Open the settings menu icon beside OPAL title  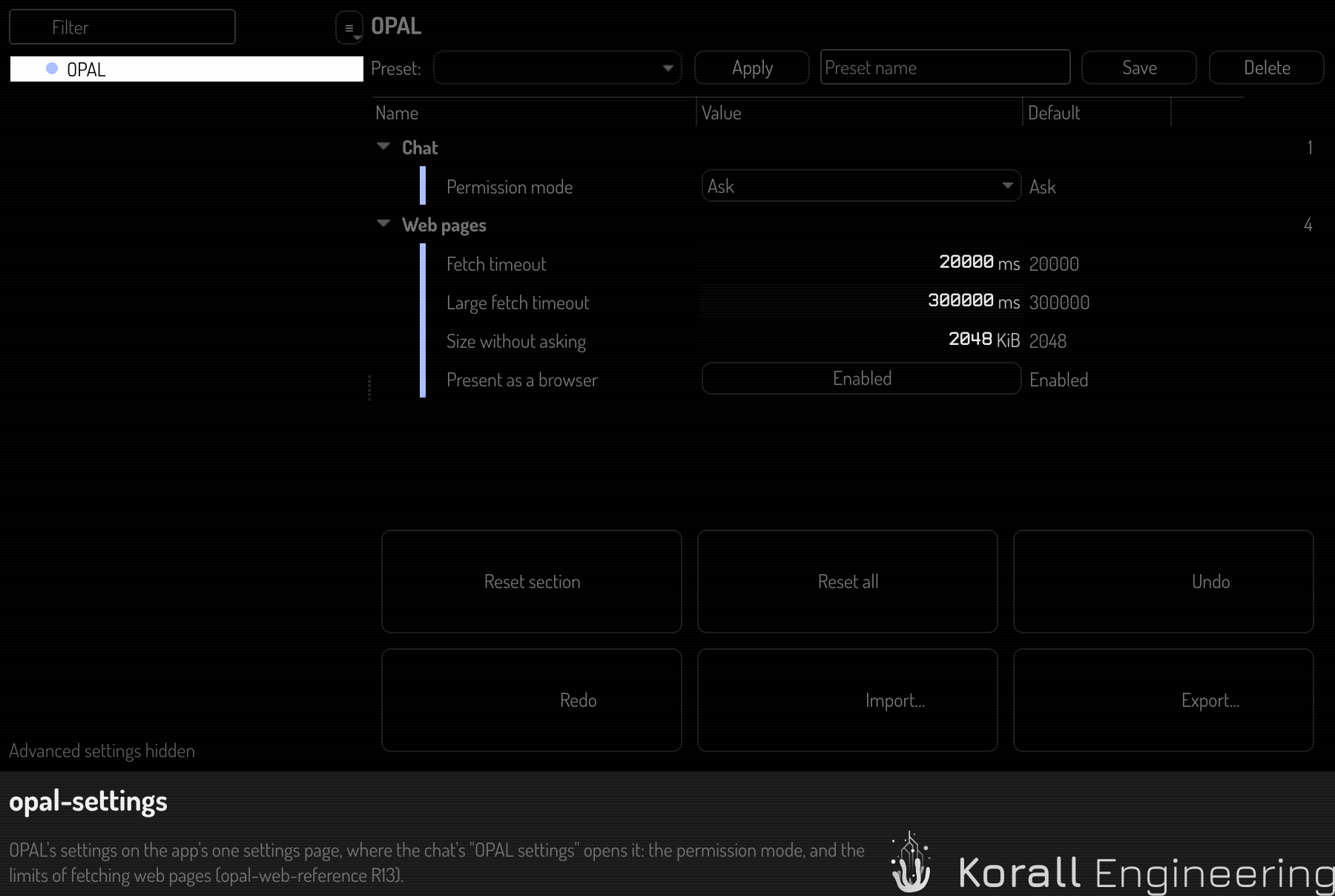[x=349, y=28]
